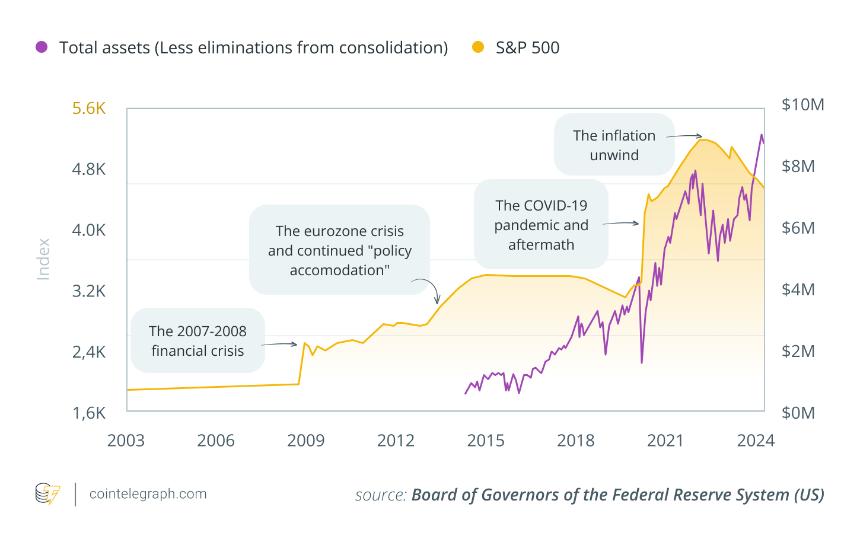This screenshot has width=860, height=542.
Task: Click the yellow S&P 500 legend dot
Action: point(476,47)
